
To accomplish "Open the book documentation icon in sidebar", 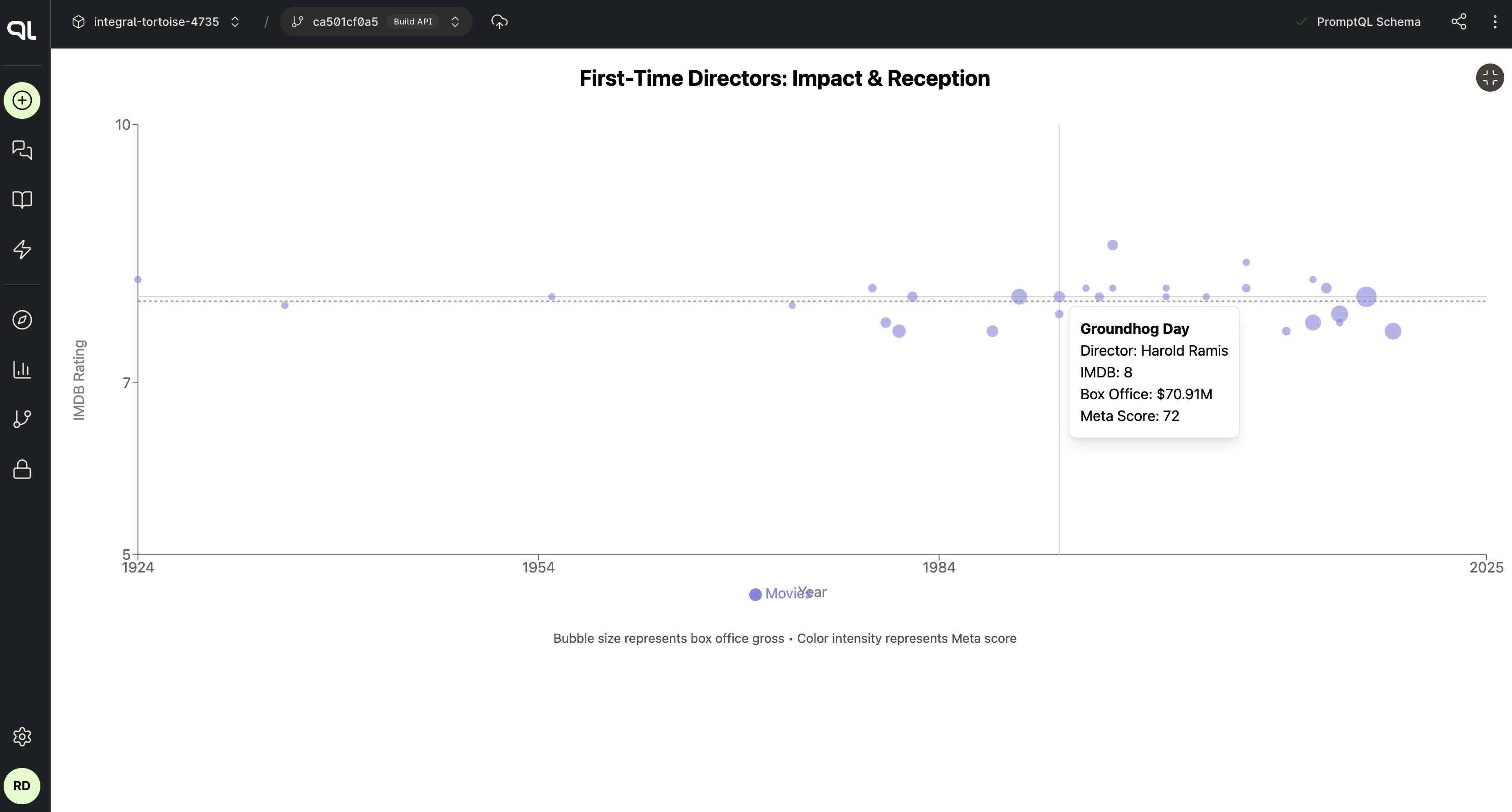I will 22,200.
